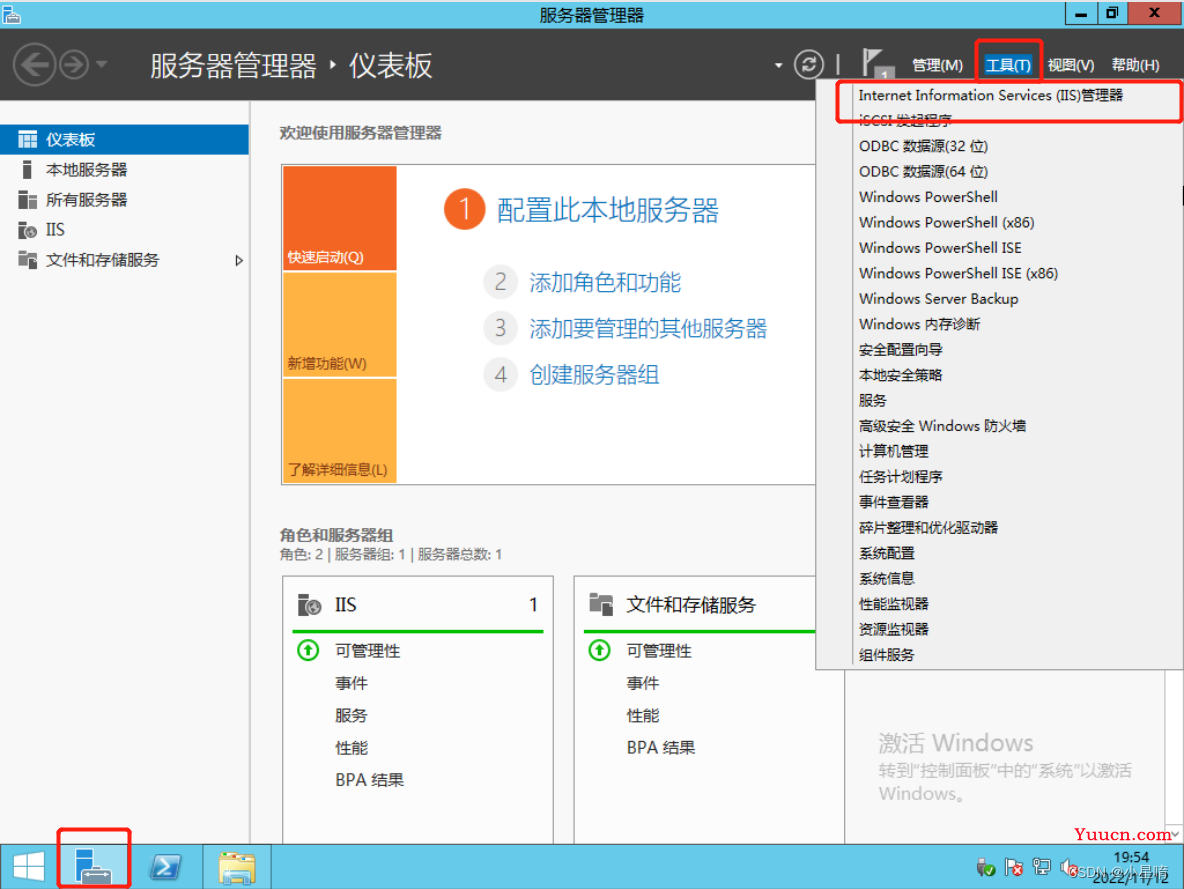
Task: Expand the 文件和存储服务 sidebar arrow
Action: click(239, 261)
